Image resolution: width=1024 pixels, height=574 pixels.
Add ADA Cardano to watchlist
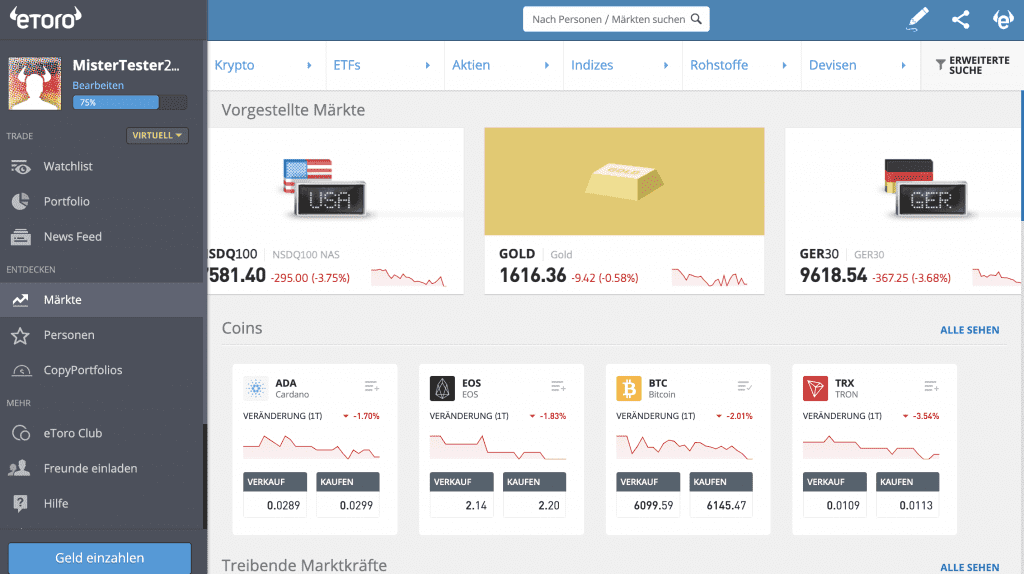(x=372, y=386)
